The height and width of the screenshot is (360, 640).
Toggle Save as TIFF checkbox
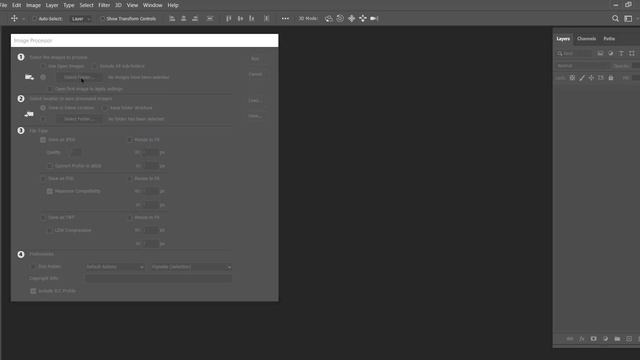[43, 218]
